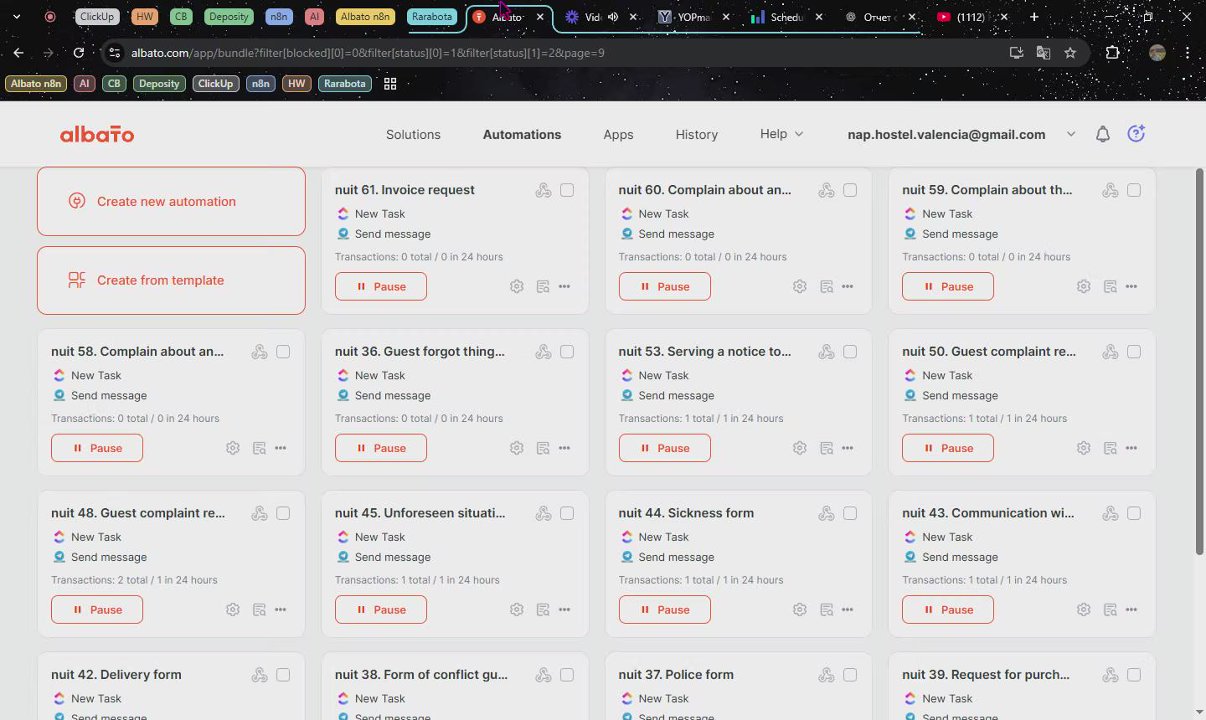Go to Solutions section

click(413, 134)
